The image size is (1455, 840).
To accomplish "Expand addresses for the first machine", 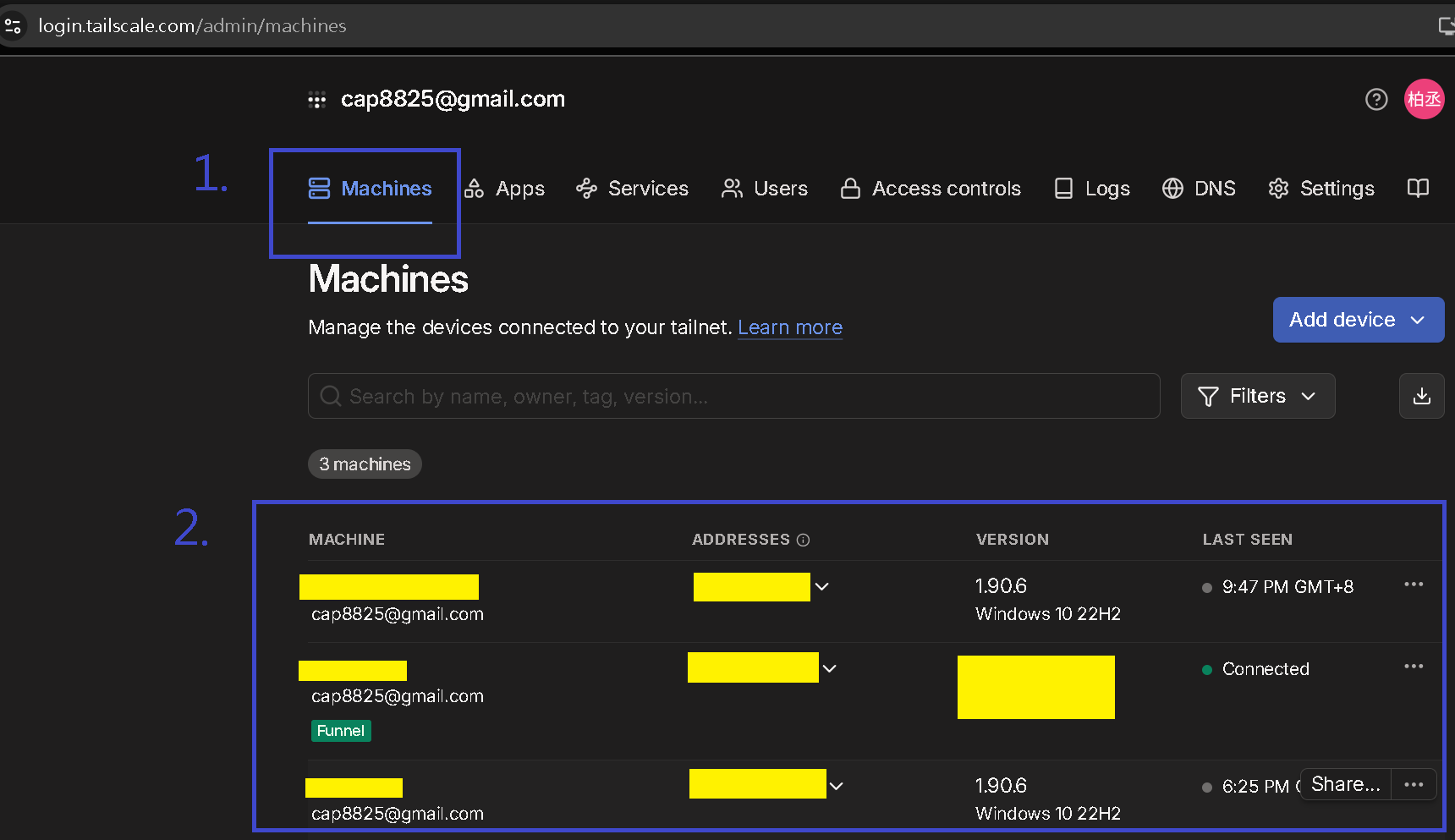I will (x=821, y=586).
